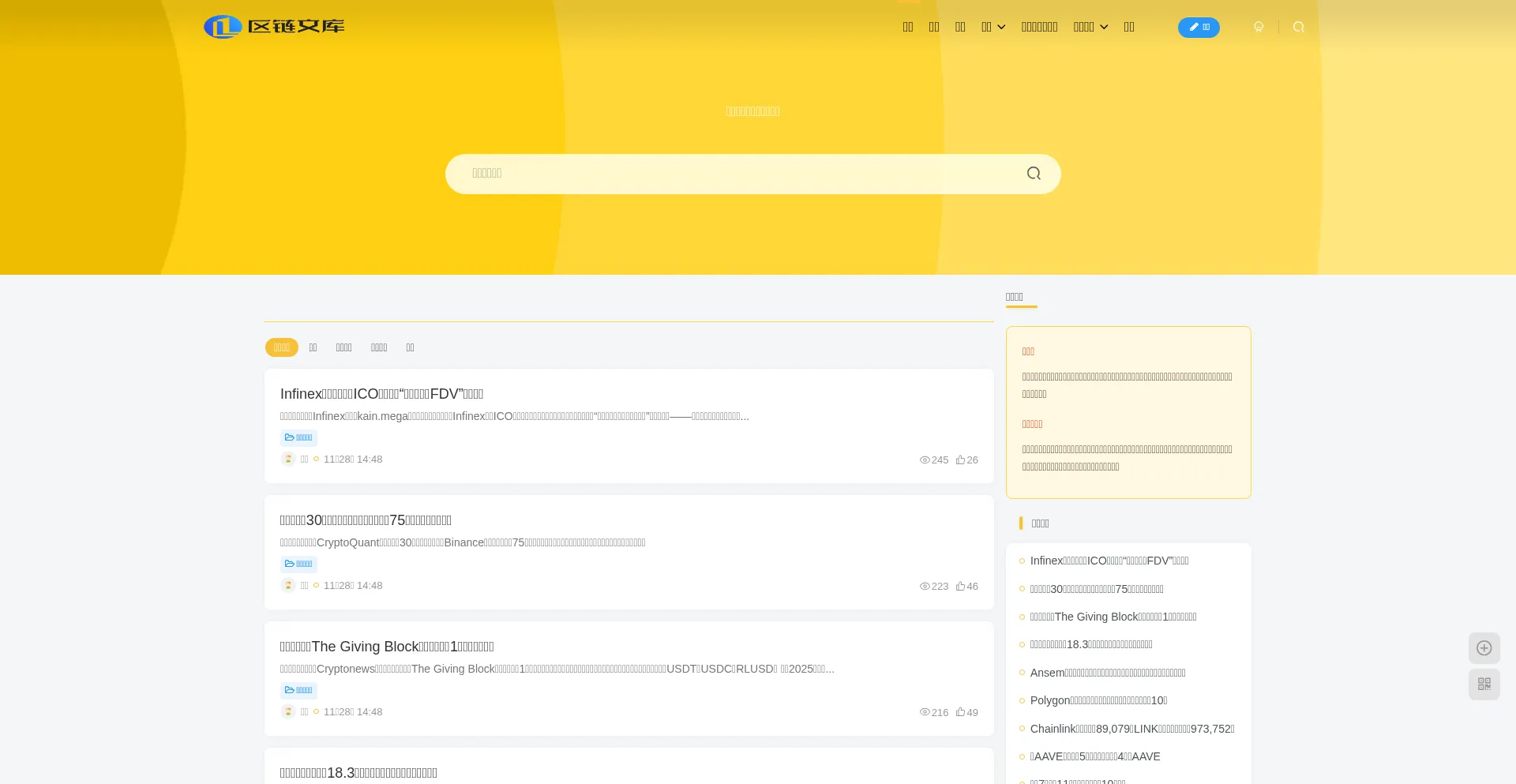Select the last filter tab above article list

click(410, 347)
